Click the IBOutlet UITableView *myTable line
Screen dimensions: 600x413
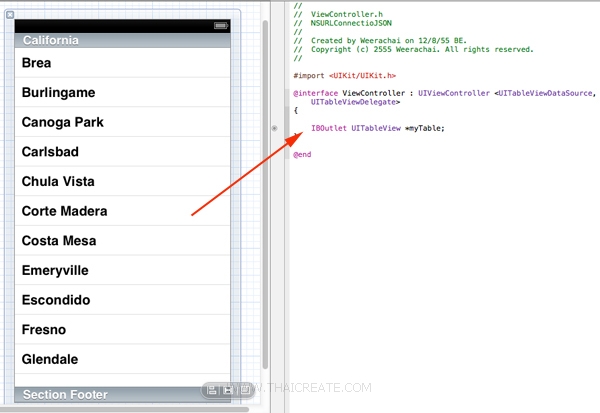[x=378, y=128]
